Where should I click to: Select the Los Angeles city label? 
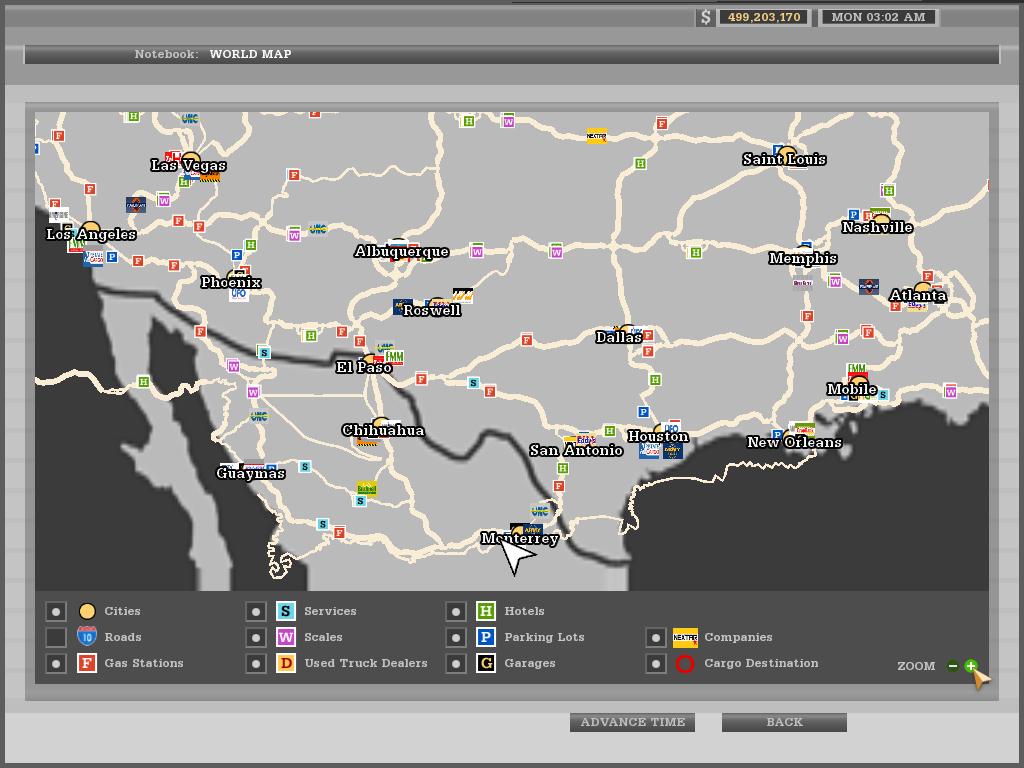(91, 234)
